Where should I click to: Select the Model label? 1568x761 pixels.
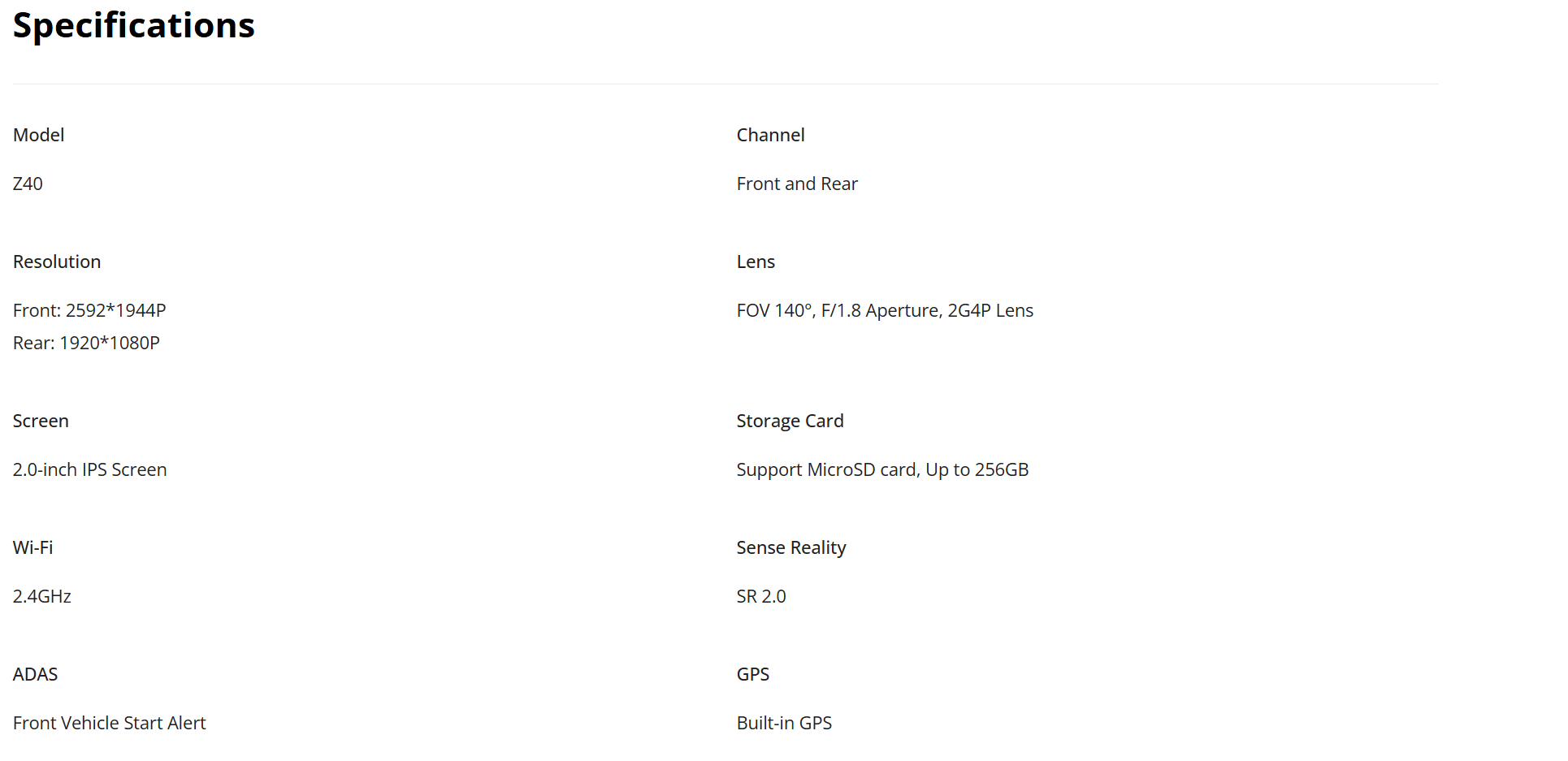click(x=38, y=135)
